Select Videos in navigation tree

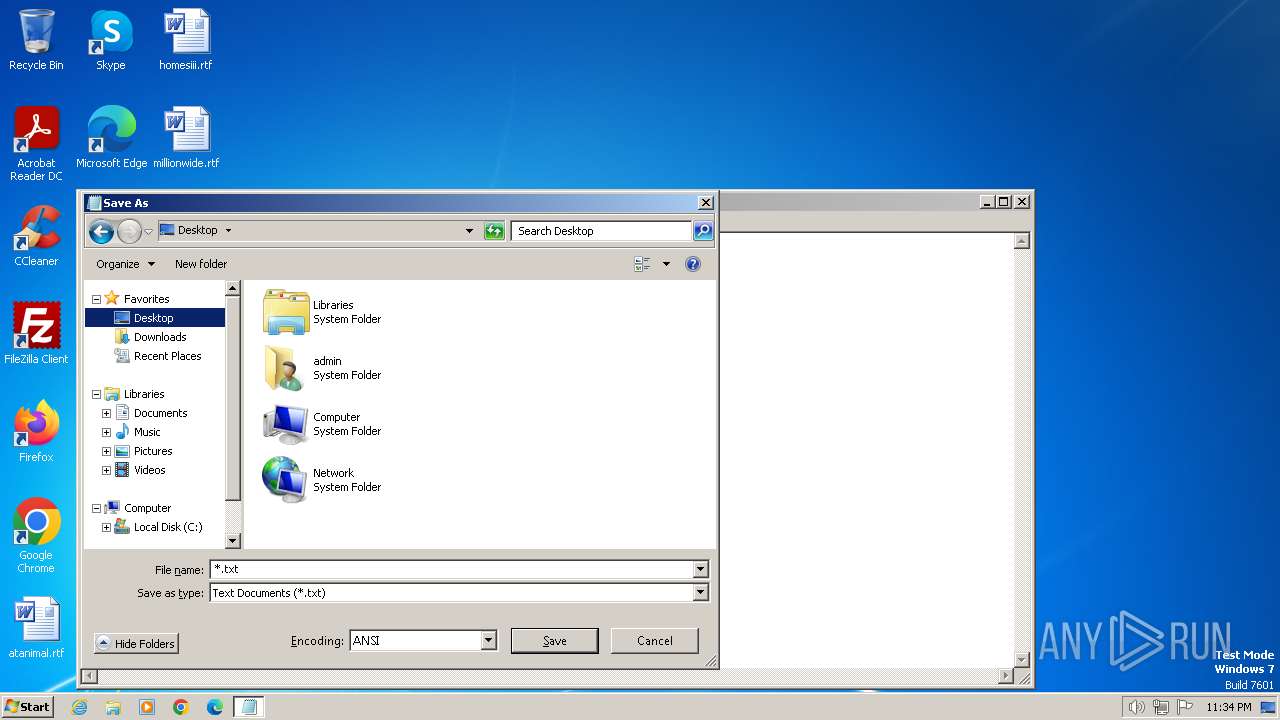point(149,470)
